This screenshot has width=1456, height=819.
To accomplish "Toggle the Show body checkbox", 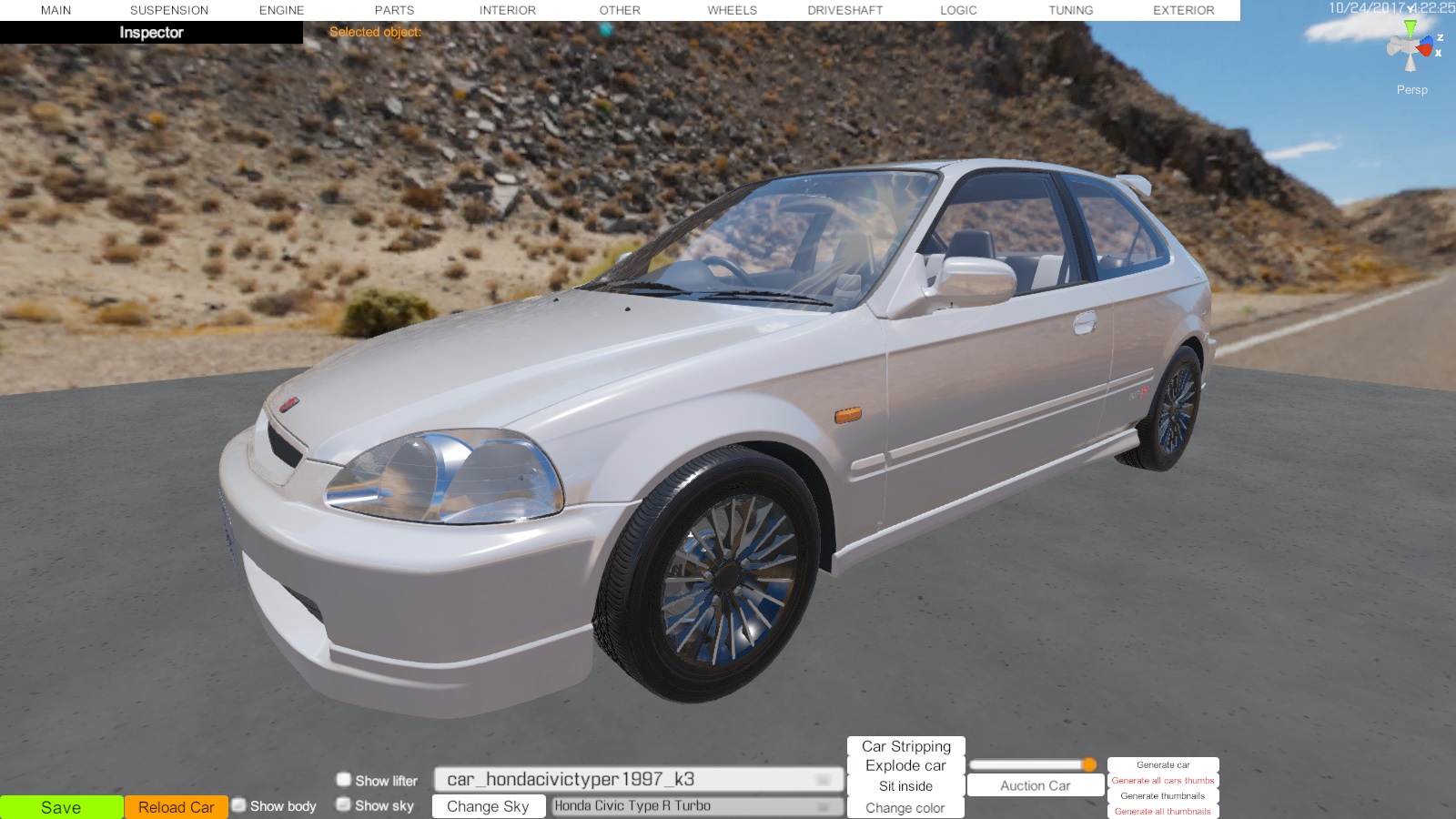I will click(x=239, y=805).
